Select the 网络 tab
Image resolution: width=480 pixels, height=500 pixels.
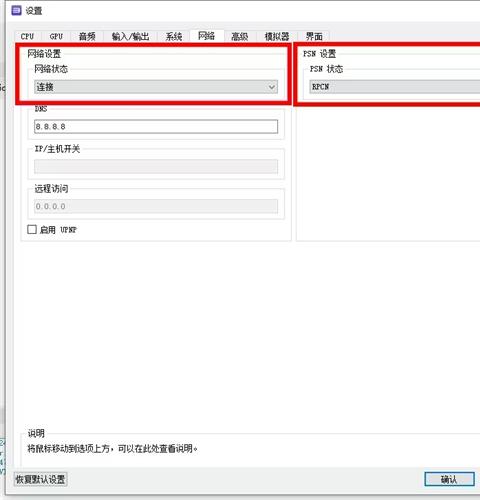(206, 36)
